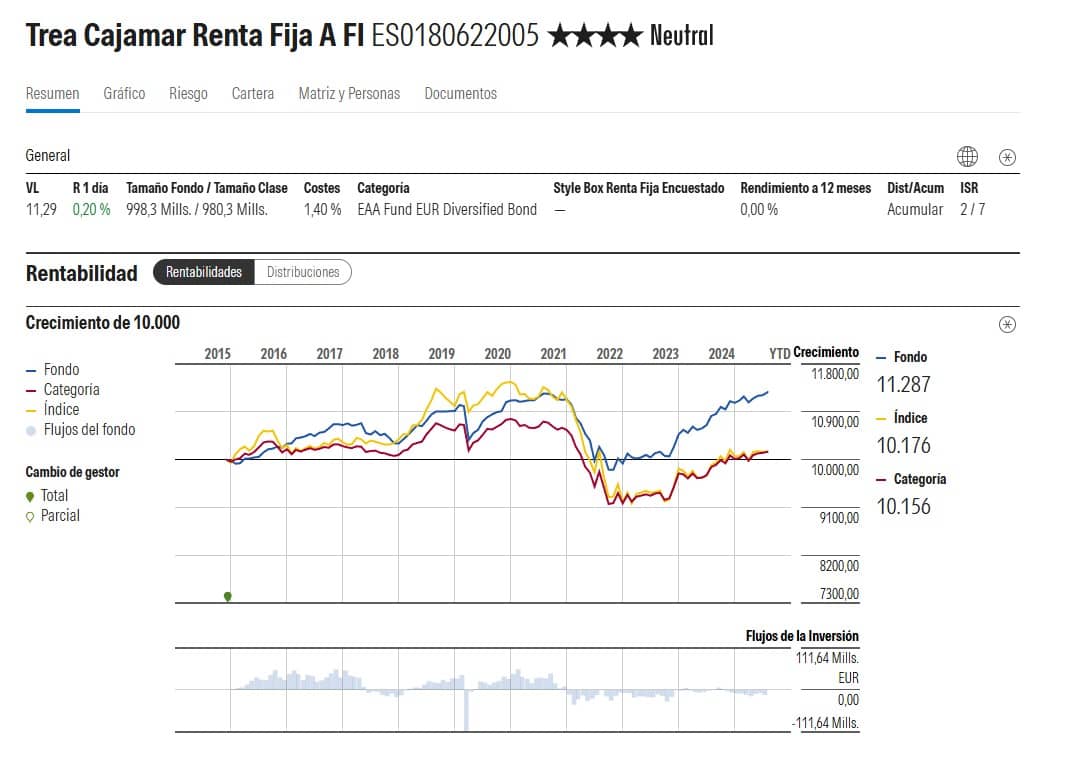The height and width of the screenshot is (767, 1065).
Task: Click the Neutral rating label in title
Action: 681,35
